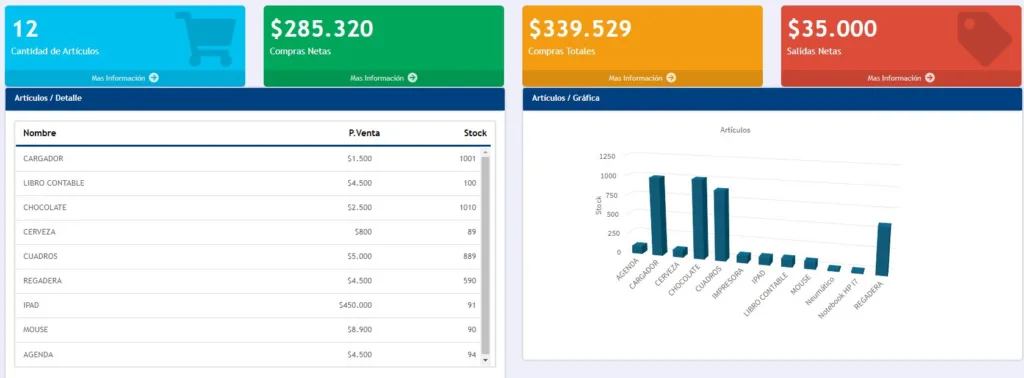Click the table scrollbar up arrow
1024x378 pixels.
(x=485, y=152)
